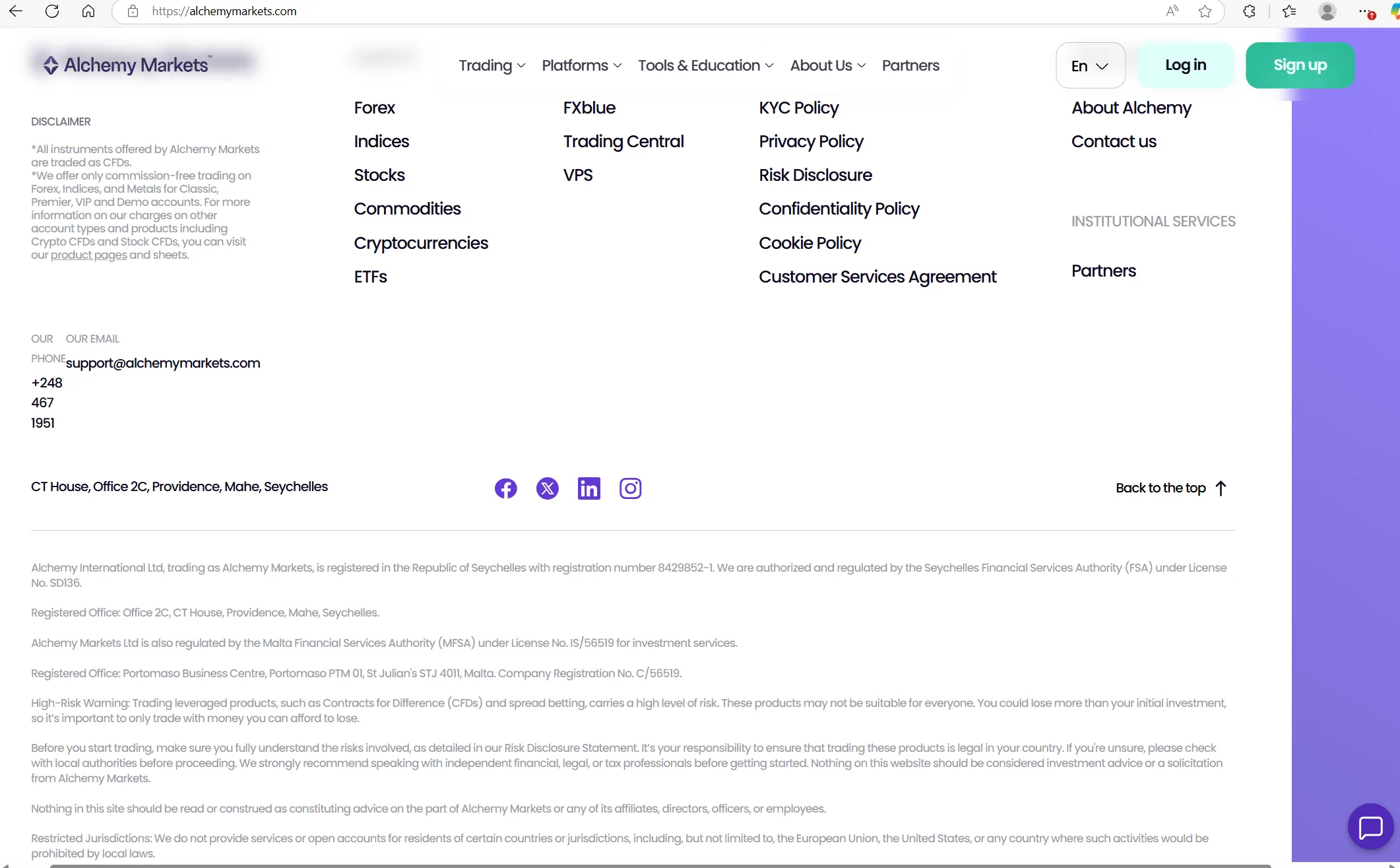Open the Contact us link

tap(1114, 141)
